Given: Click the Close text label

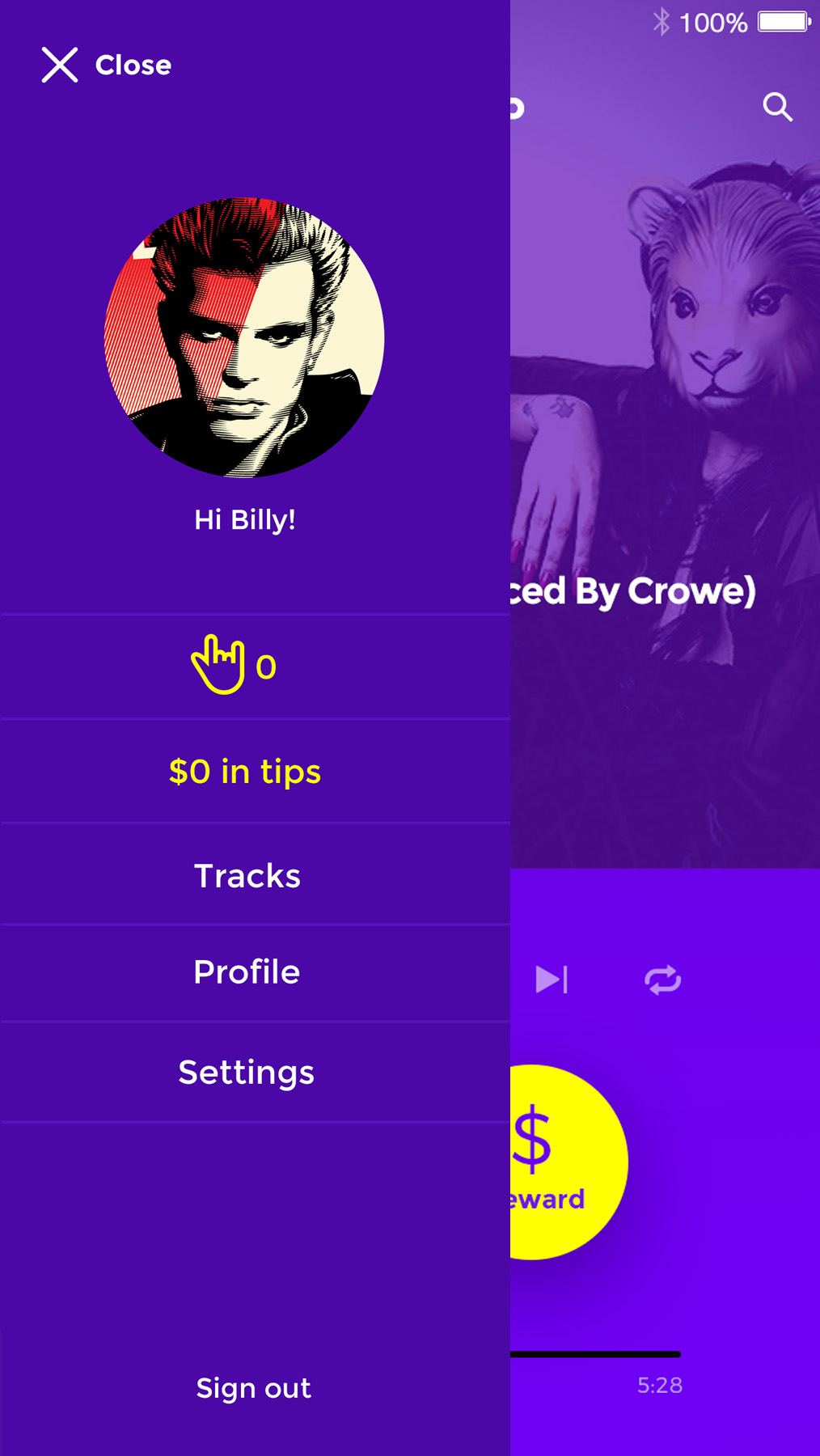Looking at the screenshot, I should click(133, 65).
